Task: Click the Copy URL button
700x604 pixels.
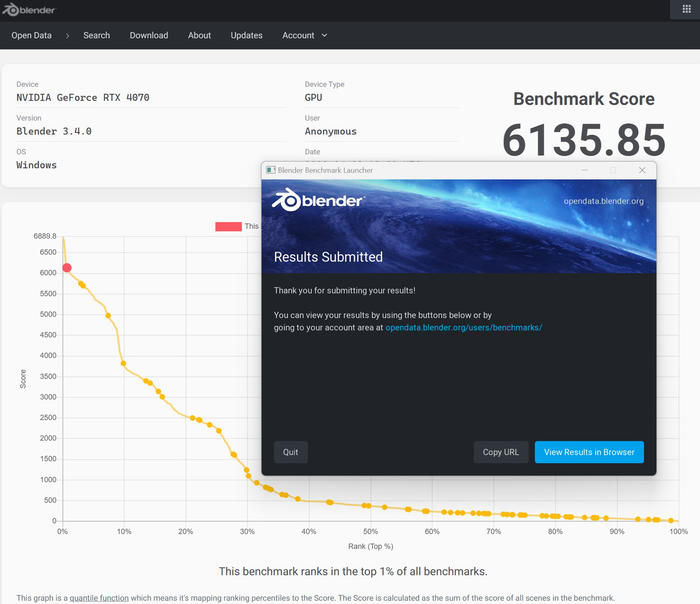Action: (500, 452)
